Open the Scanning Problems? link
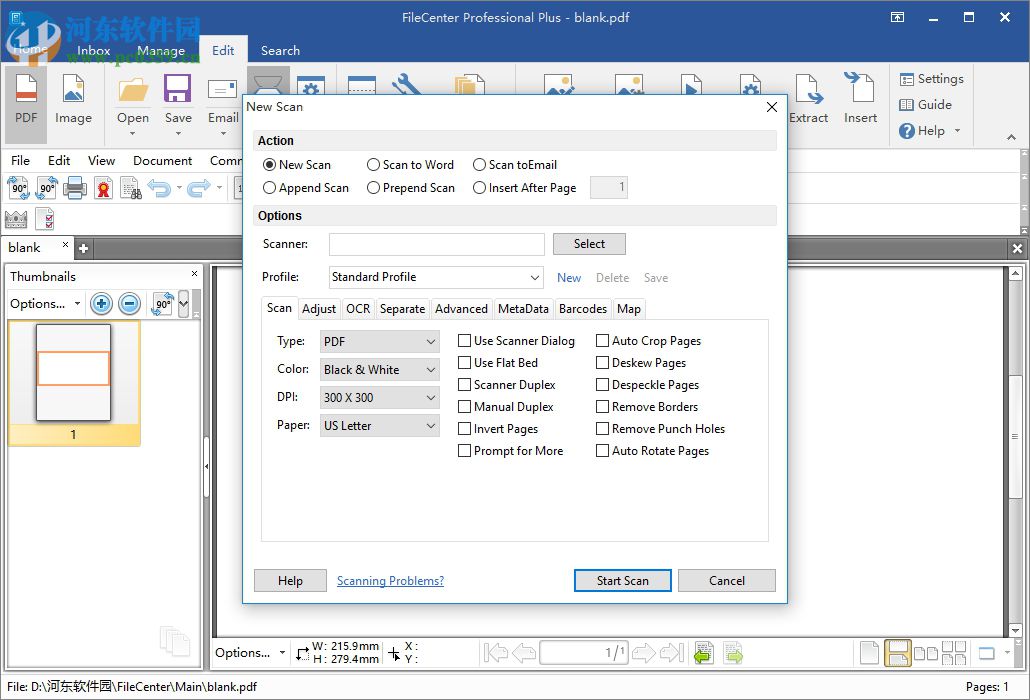Image resolution: width=1030 pixels, height=700 pixels. (x=390, y=581)
